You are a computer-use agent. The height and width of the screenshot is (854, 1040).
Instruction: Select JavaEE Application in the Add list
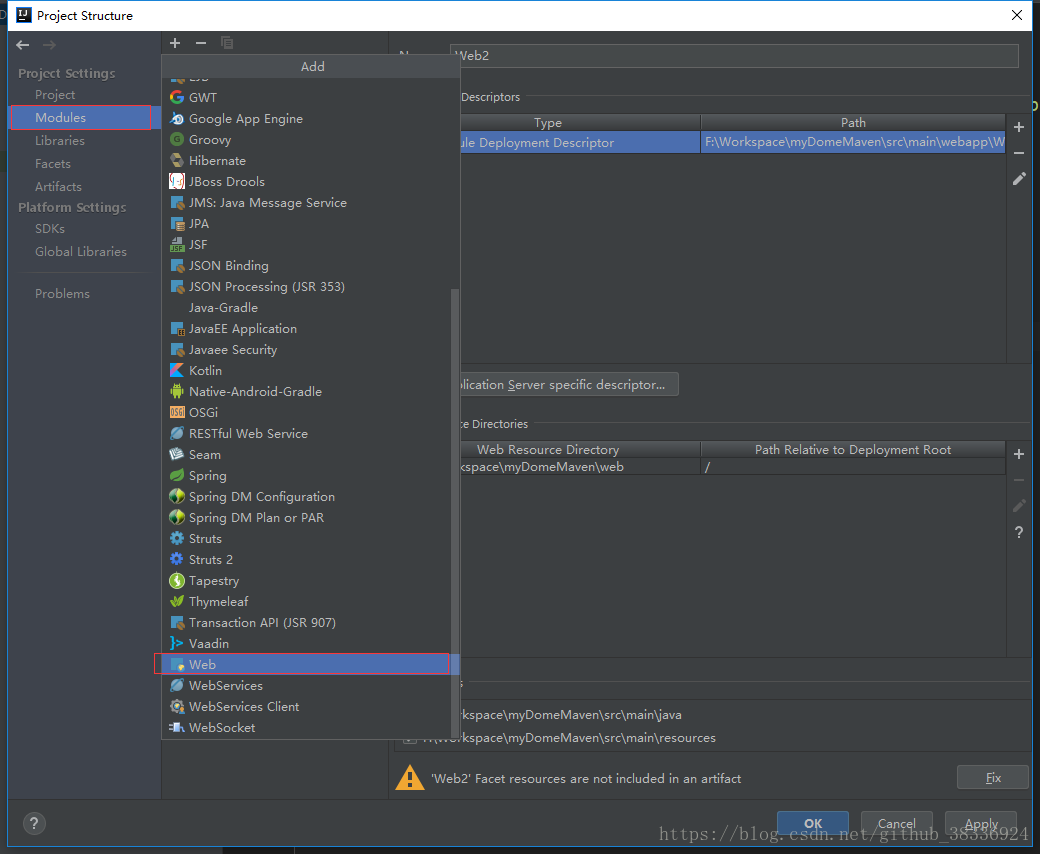point(305,329)
